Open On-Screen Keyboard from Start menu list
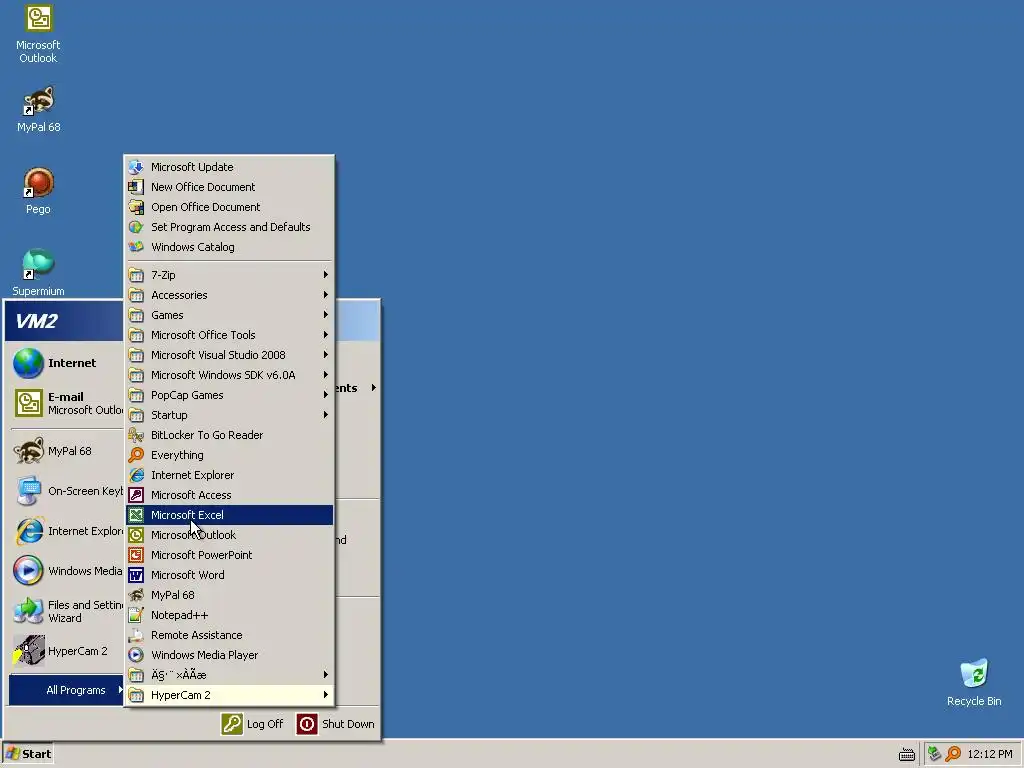Image resolution: width=1024 pixels, height=768 pixels. click(x=66, y=491)
